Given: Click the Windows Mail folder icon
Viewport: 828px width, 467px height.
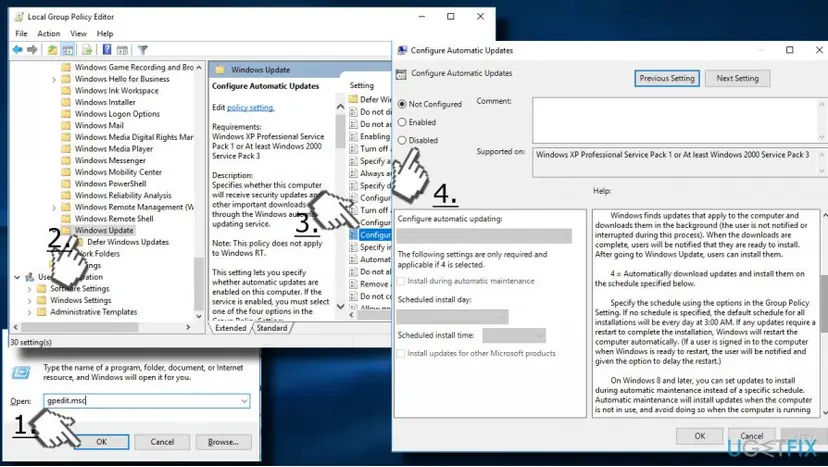Looking at the screenshot, I should pyautogui.click(x=66, y=125).
